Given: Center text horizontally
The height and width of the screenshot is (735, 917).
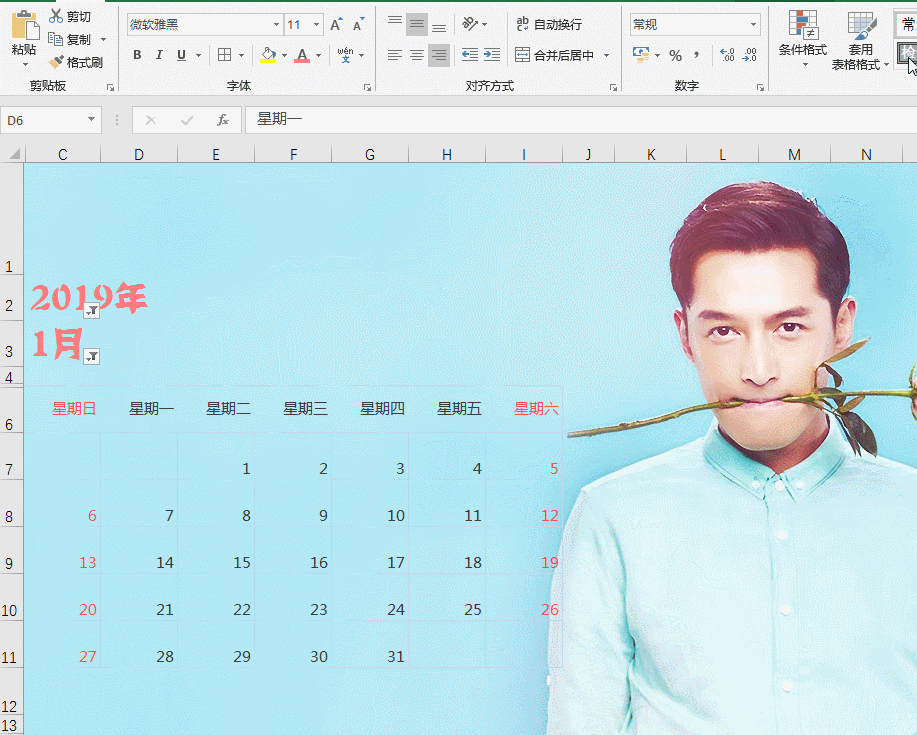Looking at the screenshot, I should (x=416, y=55).
